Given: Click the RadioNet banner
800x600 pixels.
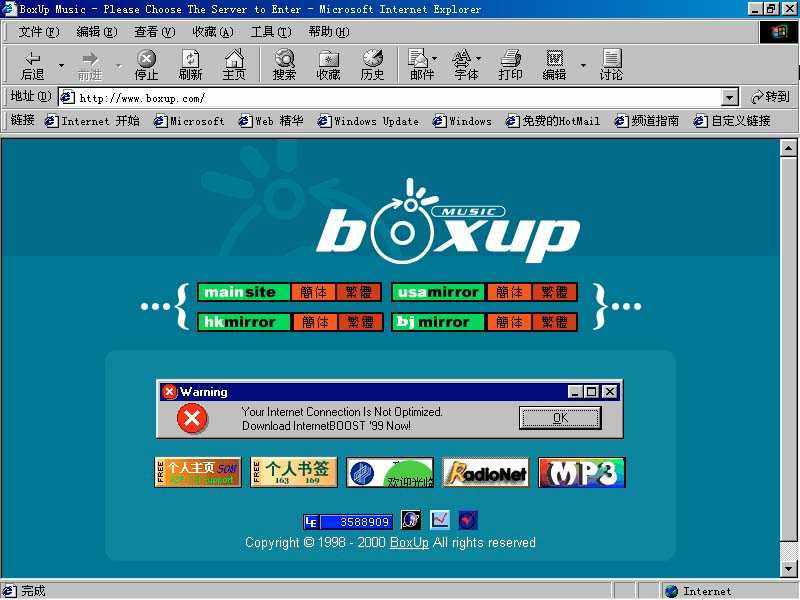Looking at the screenshot, I should (486, 472).
